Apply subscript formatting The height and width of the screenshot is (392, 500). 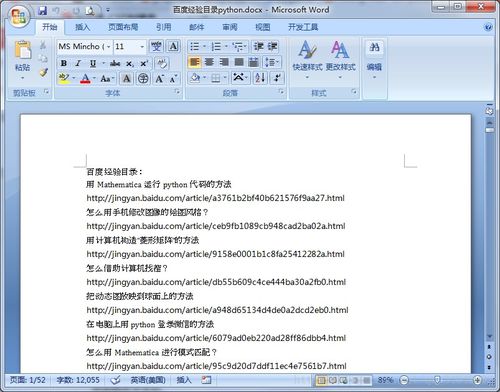tap(130, 63)
